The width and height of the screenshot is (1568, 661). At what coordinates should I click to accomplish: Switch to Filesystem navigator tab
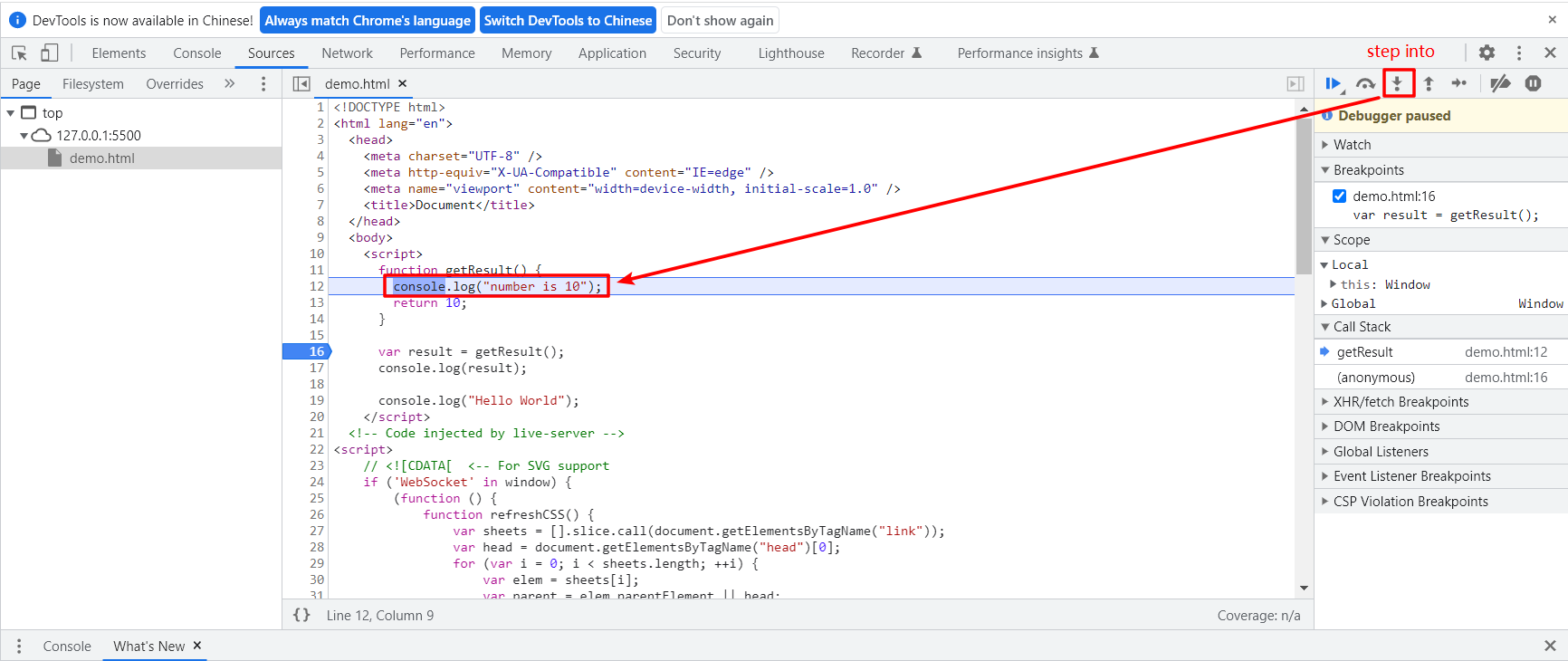(x=93, y=84)
